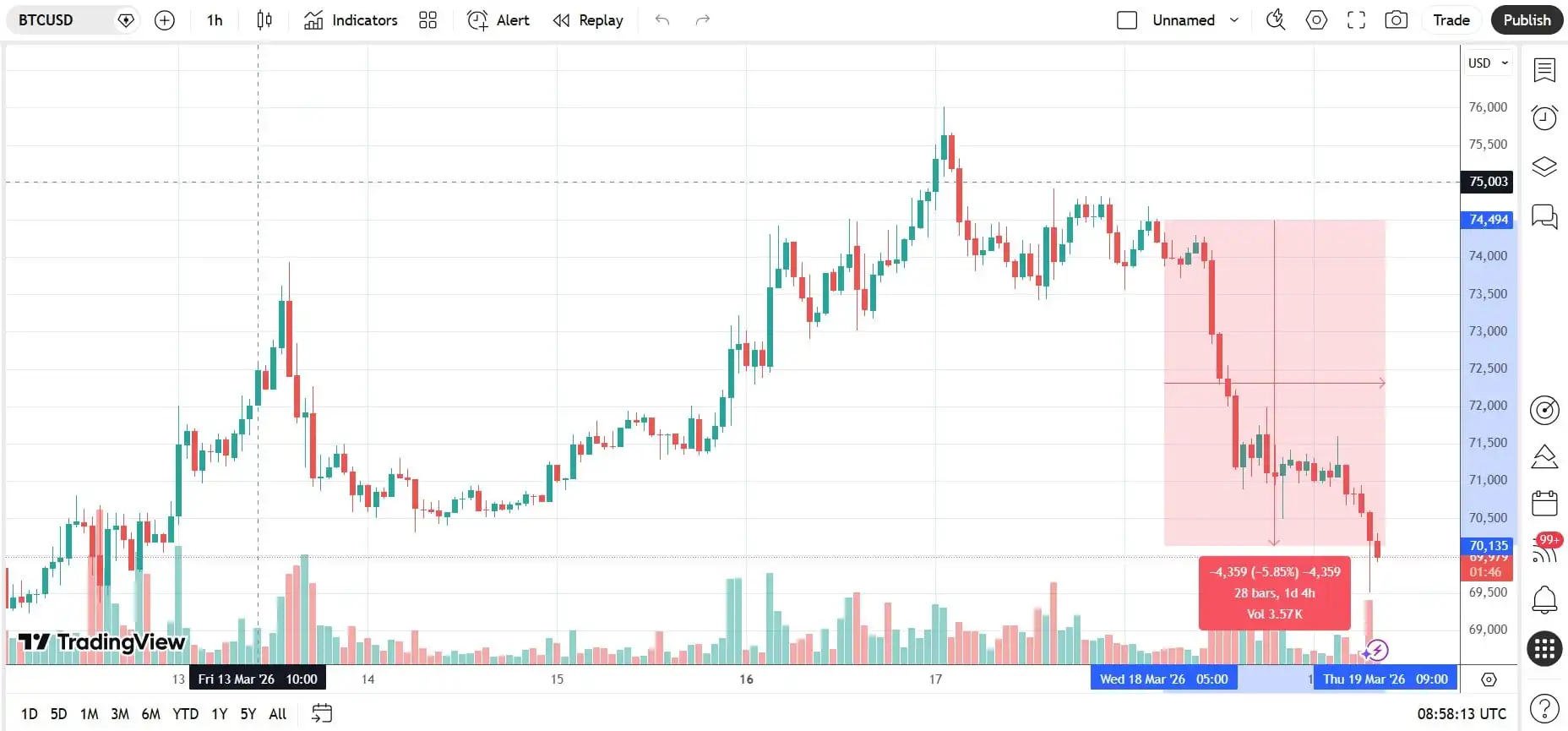Take a chart snapshot with the camera icon
Image resolution: width=1568 pixels, height=731 pixels.
point(1396,19)
